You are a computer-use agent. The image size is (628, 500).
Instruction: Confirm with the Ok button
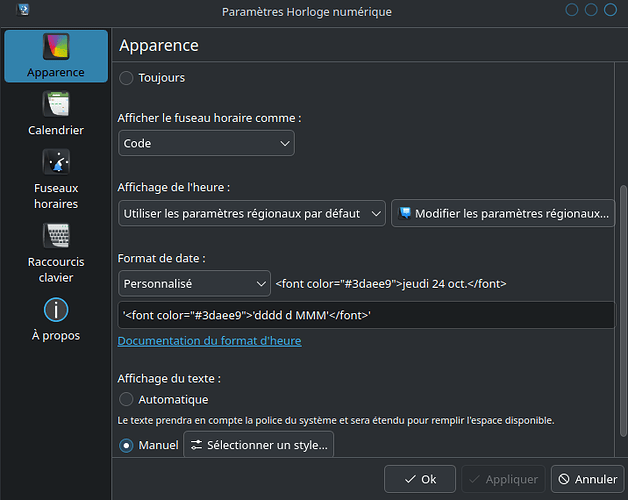pyautogui.click(x=420, y=479)
